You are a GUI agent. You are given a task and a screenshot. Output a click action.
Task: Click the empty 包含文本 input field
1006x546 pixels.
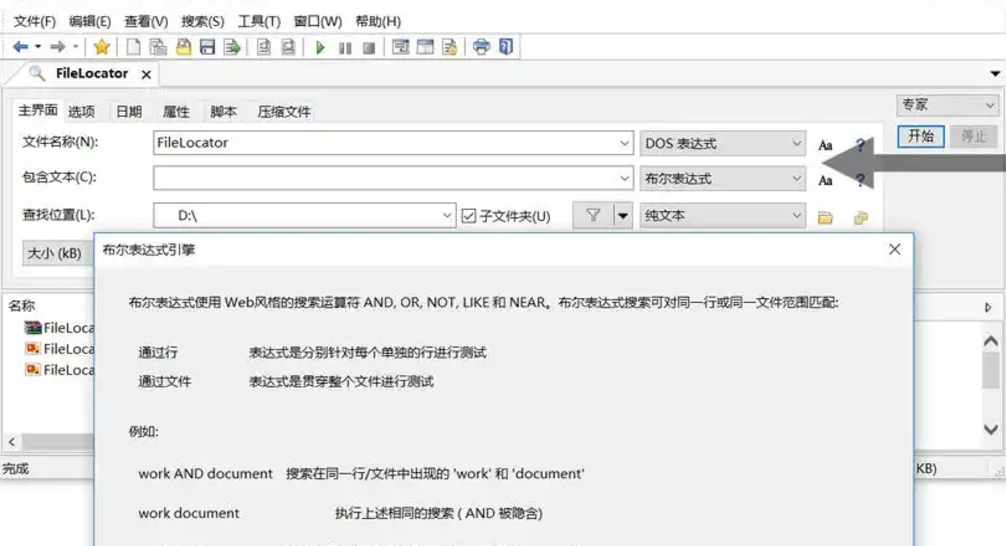tap(393, 178)
